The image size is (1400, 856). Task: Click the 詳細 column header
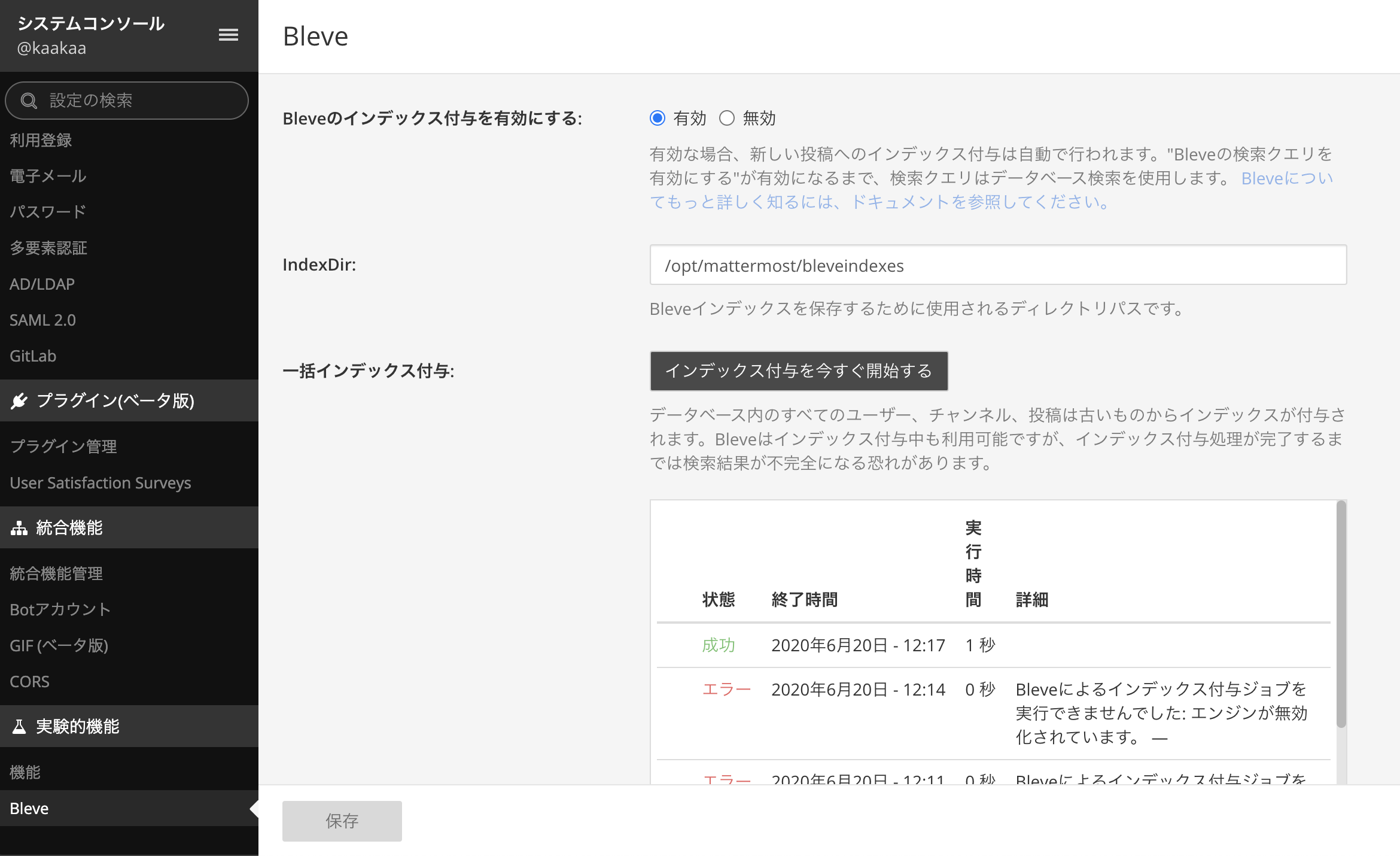tap(1032, 599)
